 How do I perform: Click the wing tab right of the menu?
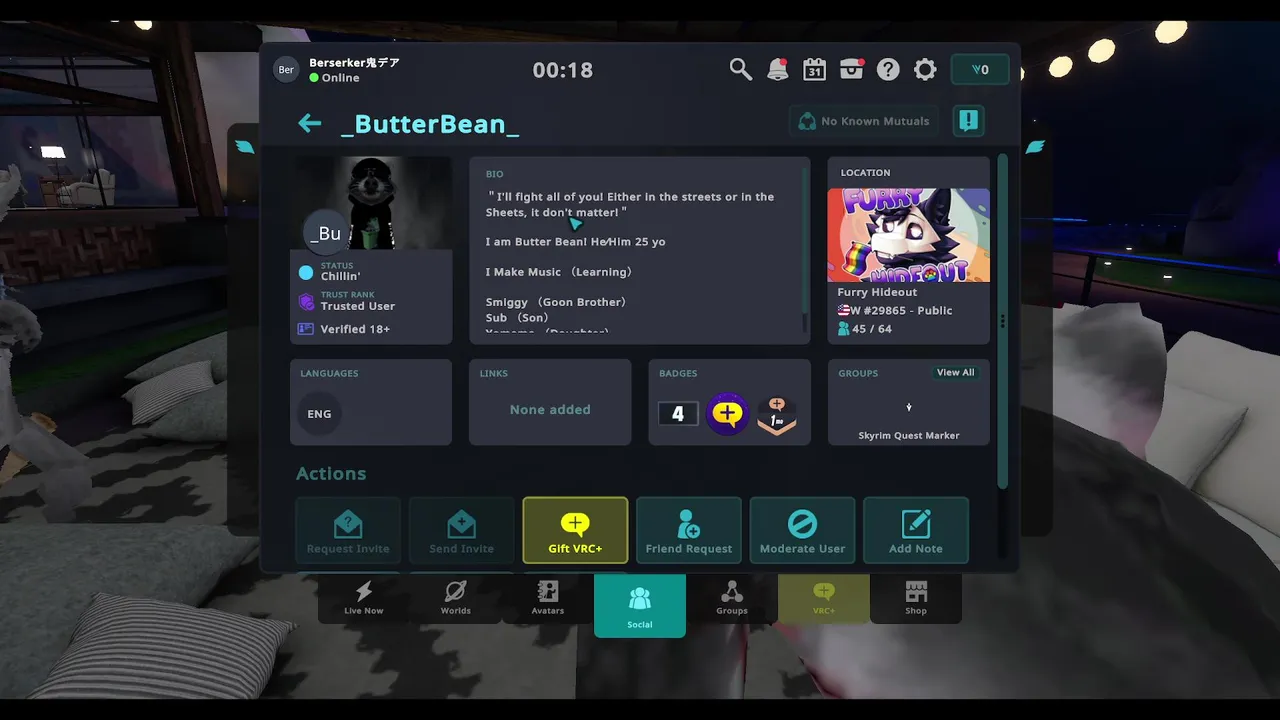click(1035, 147)
